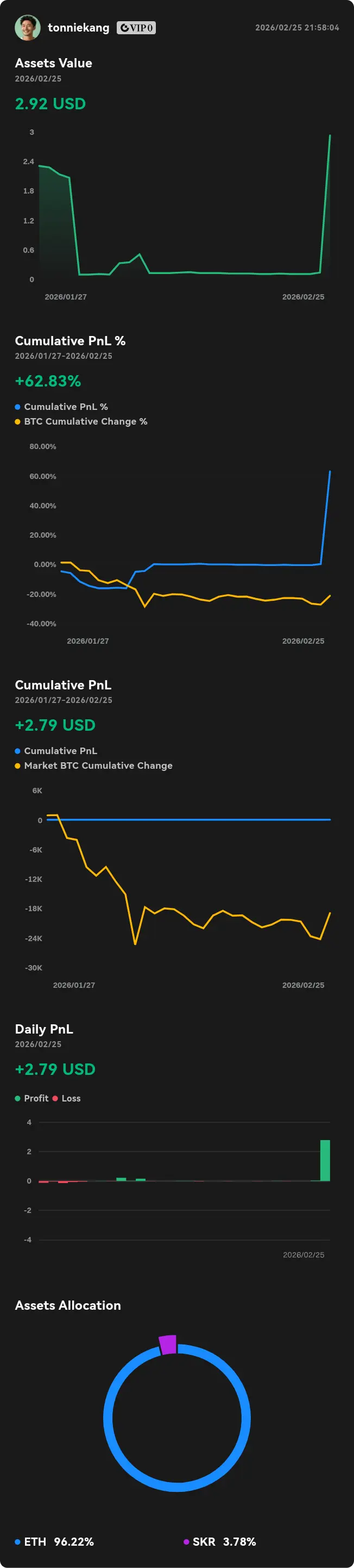Toggle the Loss series label in Daily PnL

[71, 1098]
